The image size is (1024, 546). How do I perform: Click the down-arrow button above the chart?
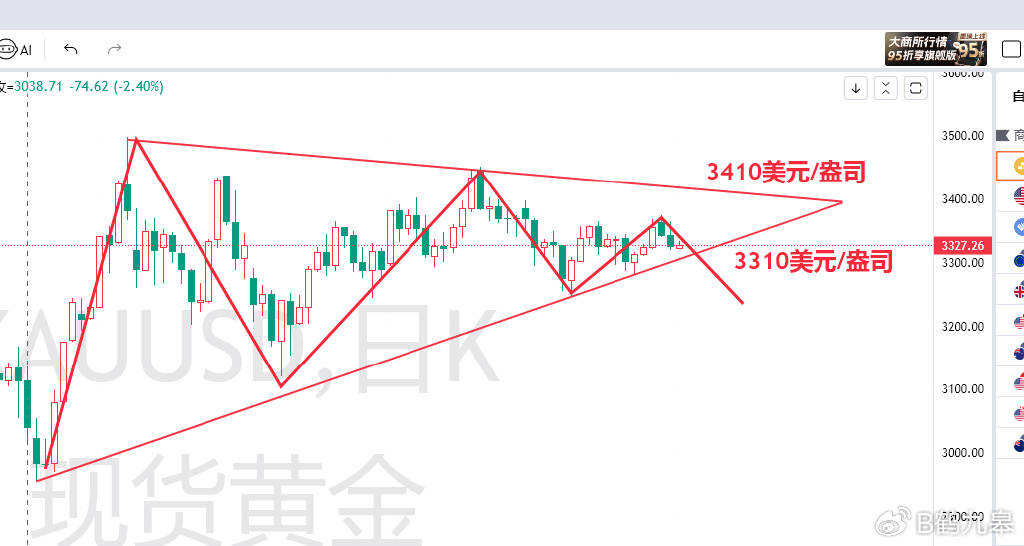tap(856, 89)
